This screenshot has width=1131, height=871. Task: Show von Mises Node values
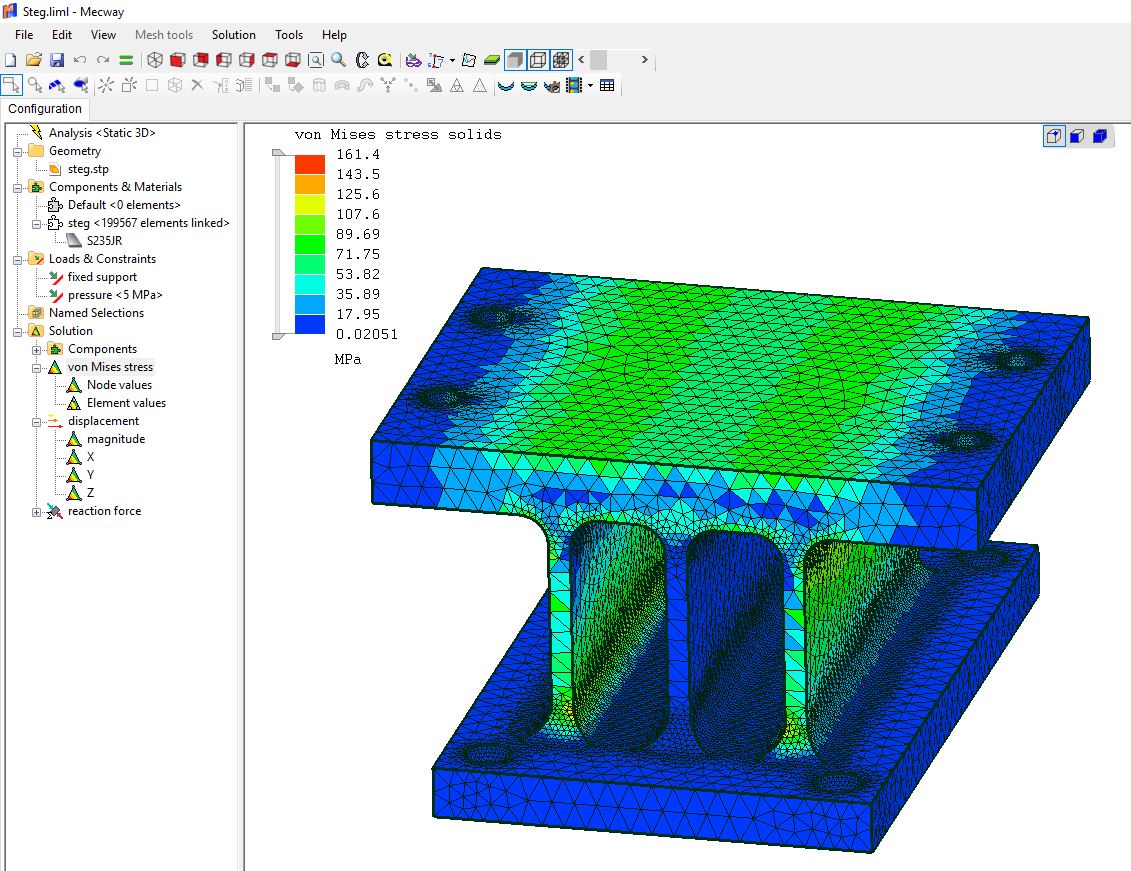coord(119,385)
